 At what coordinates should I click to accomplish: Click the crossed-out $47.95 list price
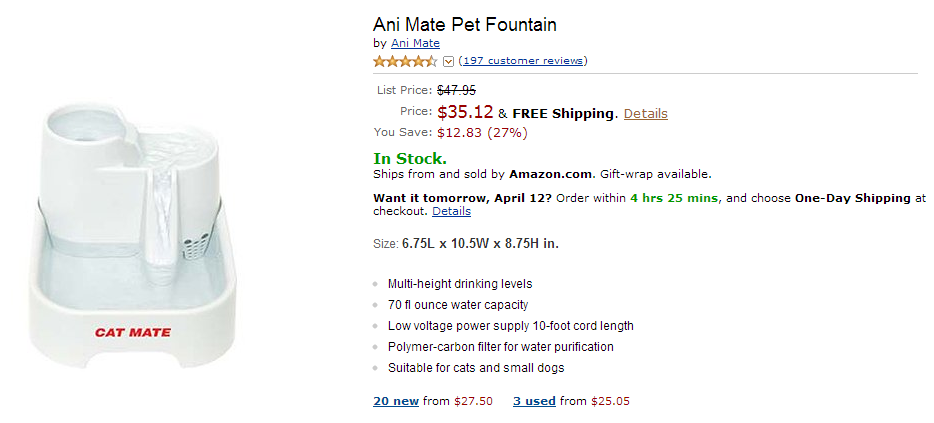[456, 90]
